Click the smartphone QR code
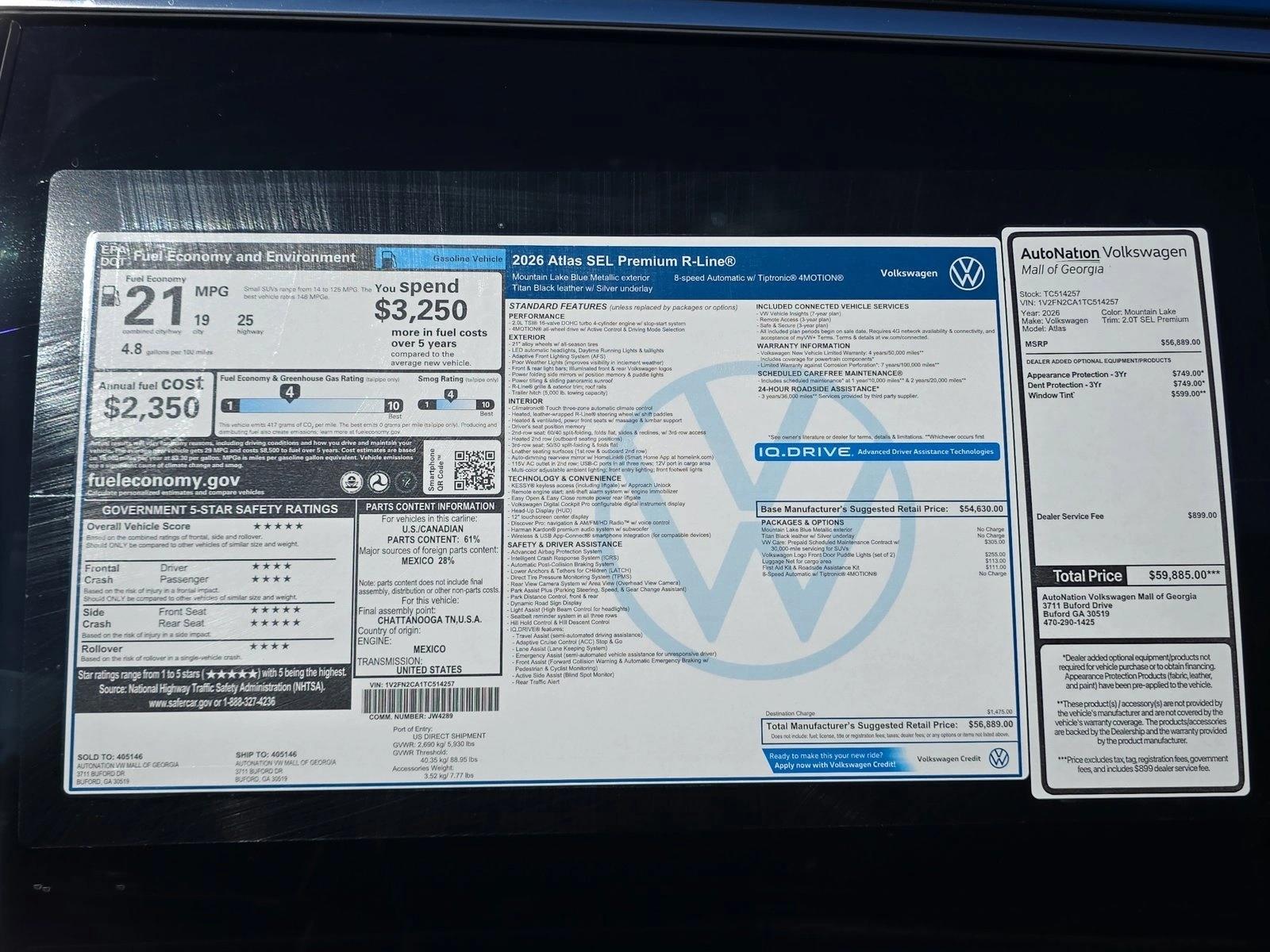 tap(474, 470)
